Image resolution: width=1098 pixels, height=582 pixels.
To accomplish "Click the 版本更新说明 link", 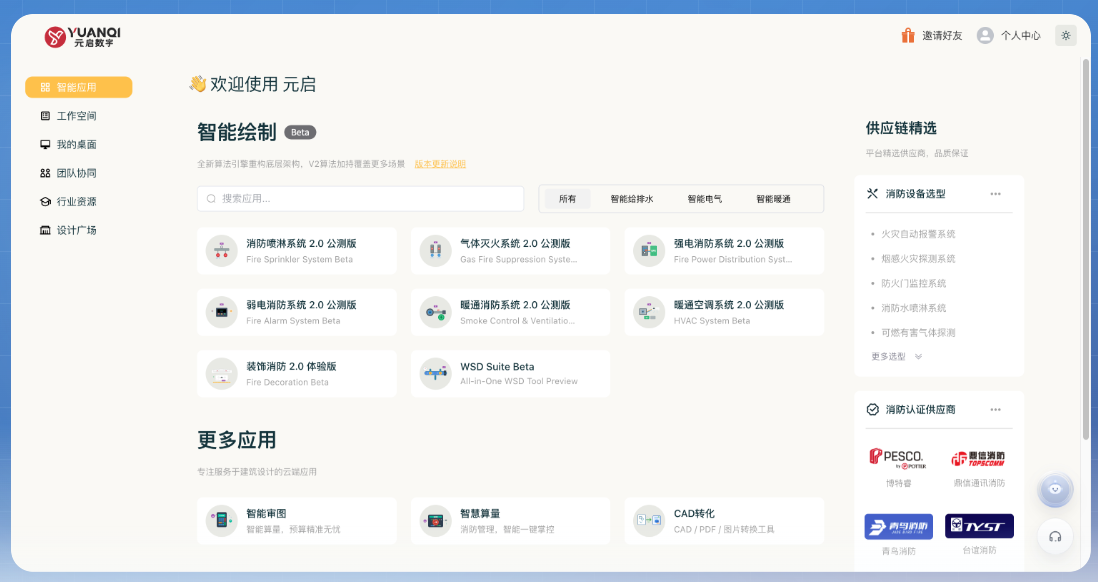I will (x=440, y=164).
